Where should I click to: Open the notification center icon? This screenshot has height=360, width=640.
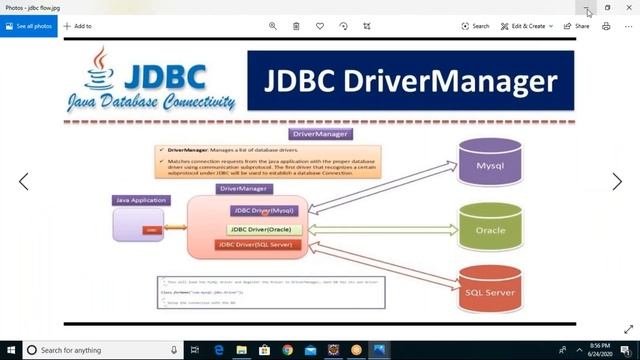[625, 350]
